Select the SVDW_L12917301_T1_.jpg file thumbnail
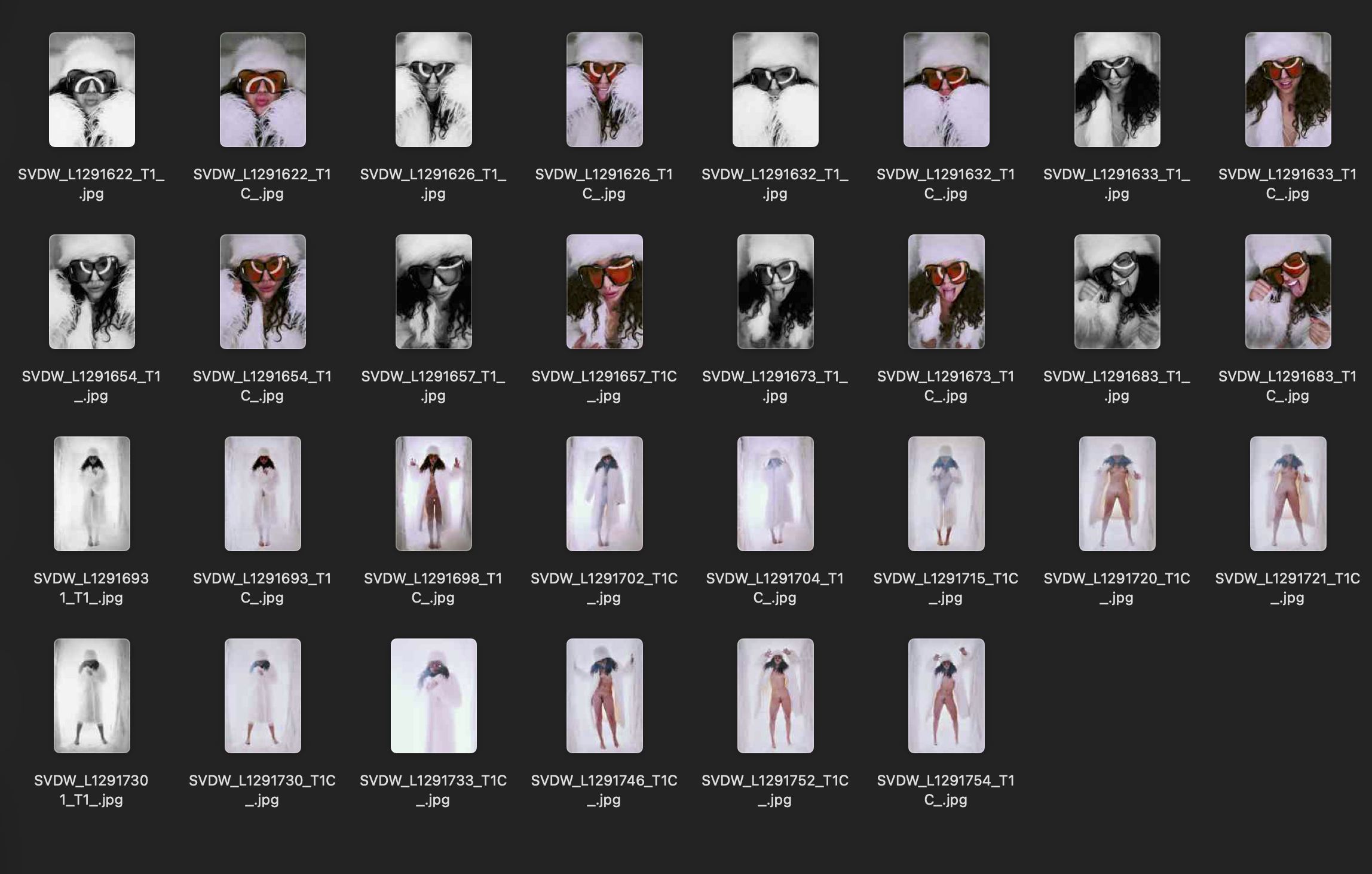The height and width of the screenshot is (874, 1372). click(x=91, y=696)
